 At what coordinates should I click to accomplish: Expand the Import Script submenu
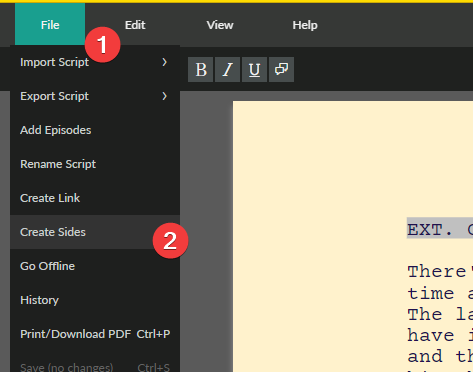(95, 62)
